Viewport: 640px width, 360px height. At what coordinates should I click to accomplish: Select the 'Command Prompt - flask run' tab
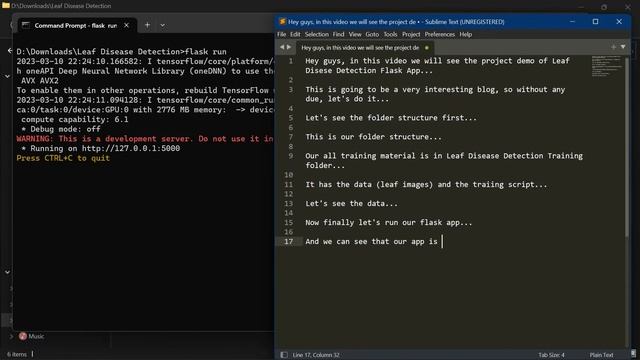coord(76,25)
